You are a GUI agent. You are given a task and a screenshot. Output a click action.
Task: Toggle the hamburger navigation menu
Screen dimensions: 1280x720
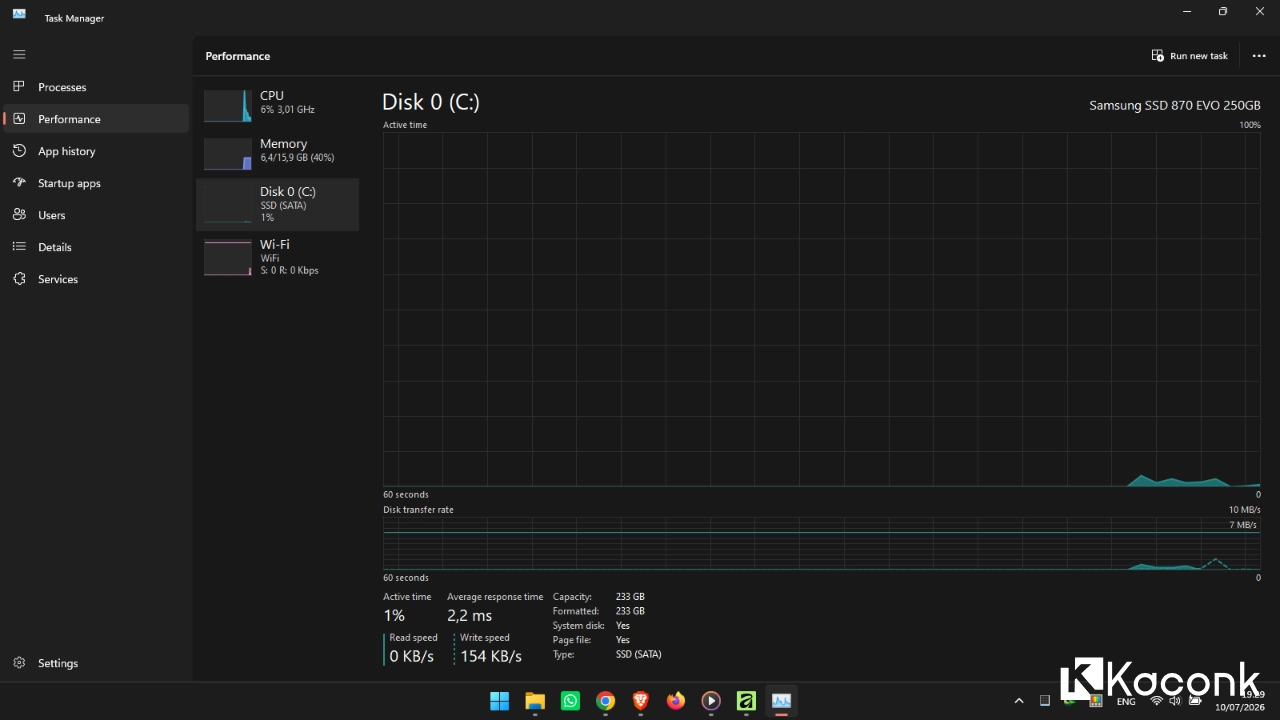(19, 54)
